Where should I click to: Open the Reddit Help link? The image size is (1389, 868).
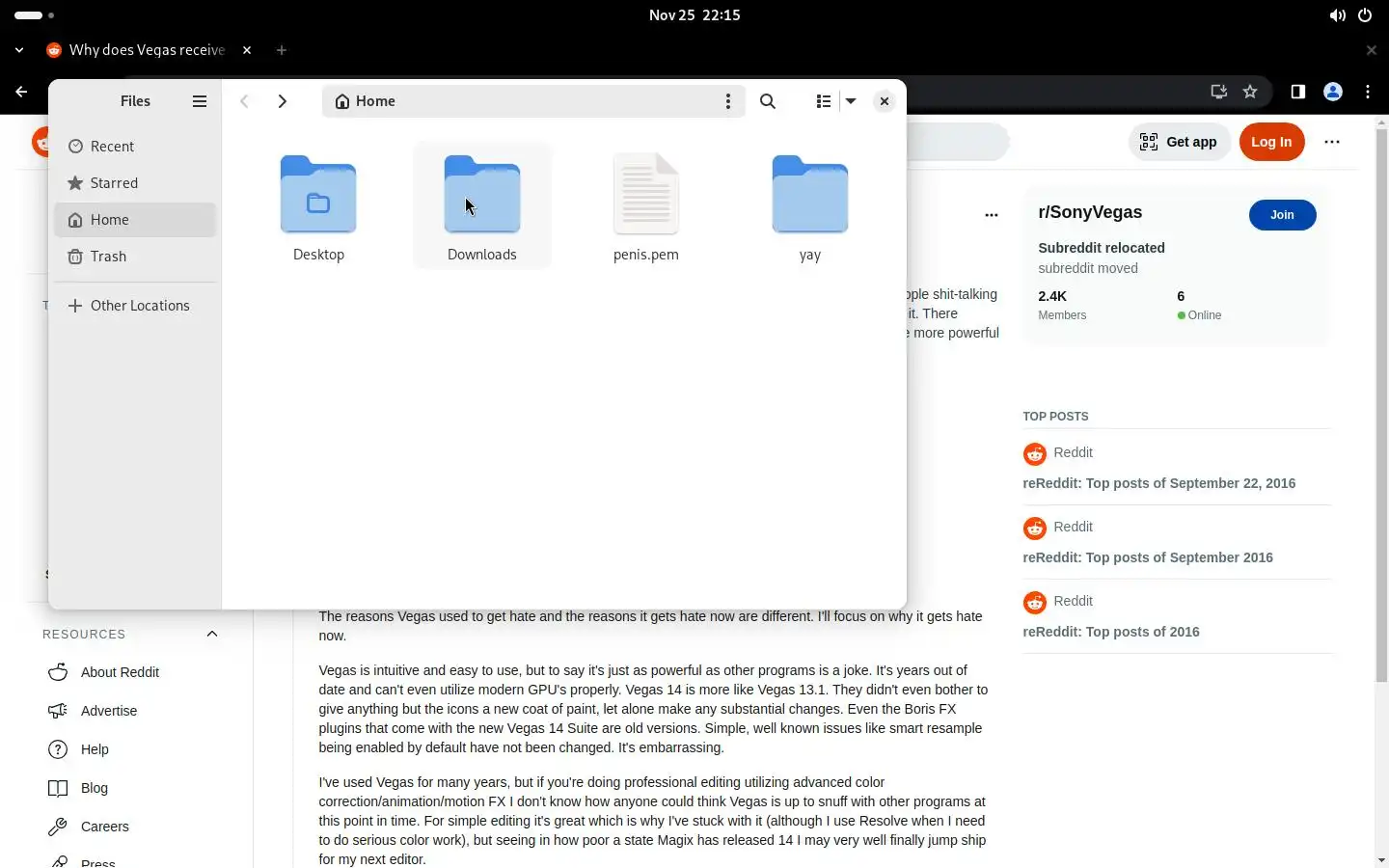click(95, 749)
